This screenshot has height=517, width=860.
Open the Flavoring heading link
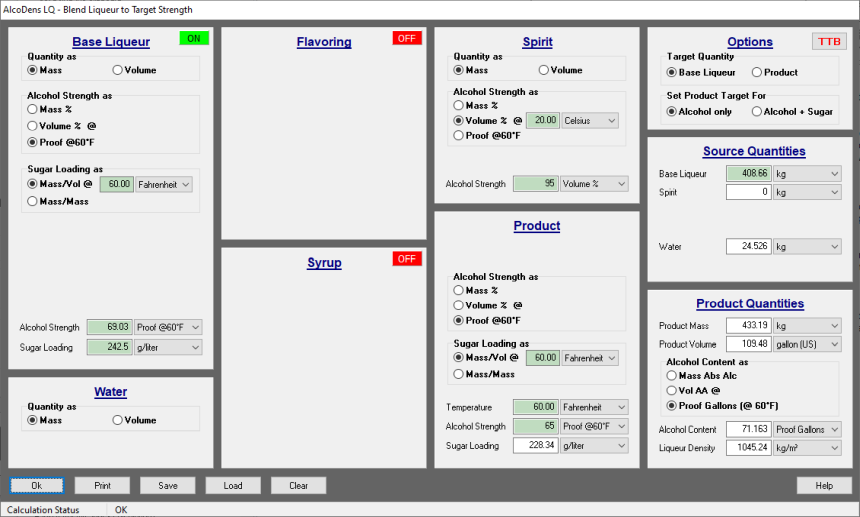click(324, 42)
